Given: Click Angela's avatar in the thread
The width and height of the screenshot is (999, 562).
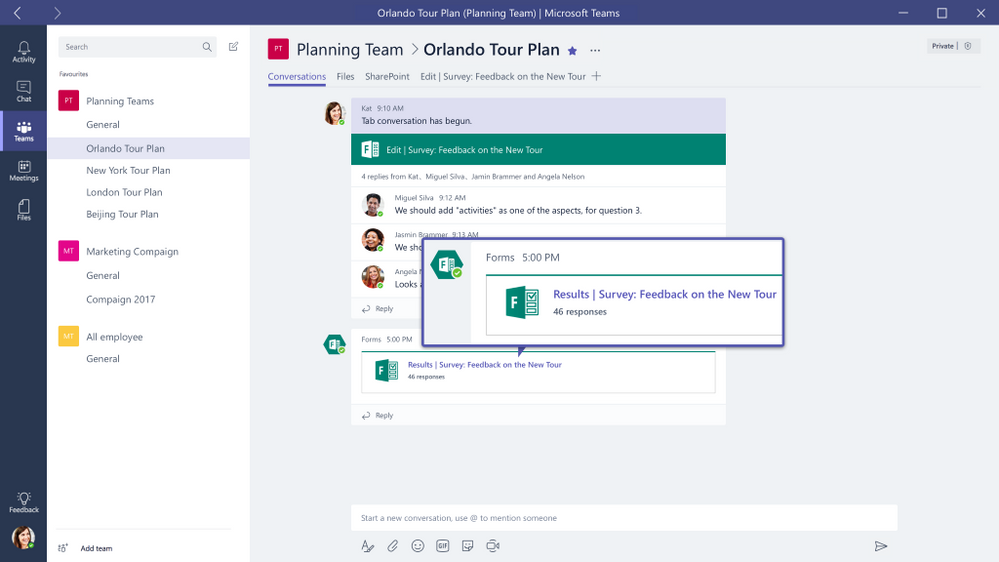Looking at the screenshot, I should coord(373,277).
